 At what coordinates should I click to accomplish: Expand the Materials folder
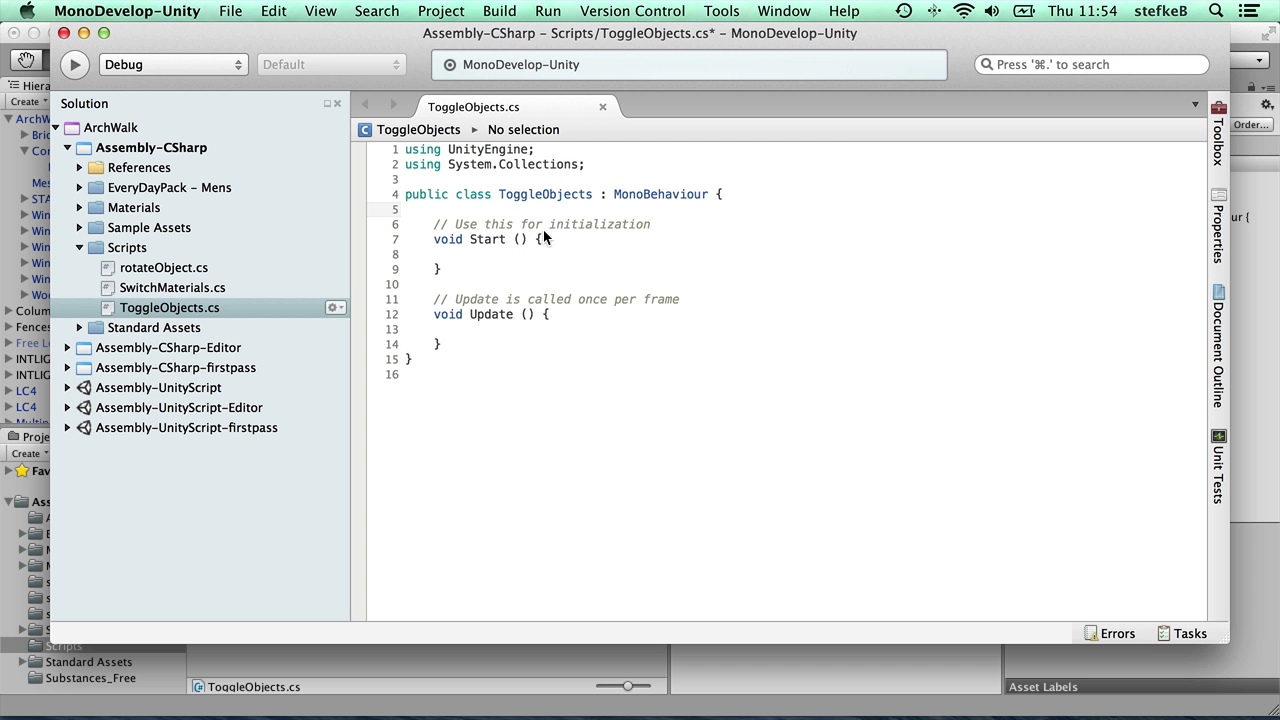(x=80, y=208)
